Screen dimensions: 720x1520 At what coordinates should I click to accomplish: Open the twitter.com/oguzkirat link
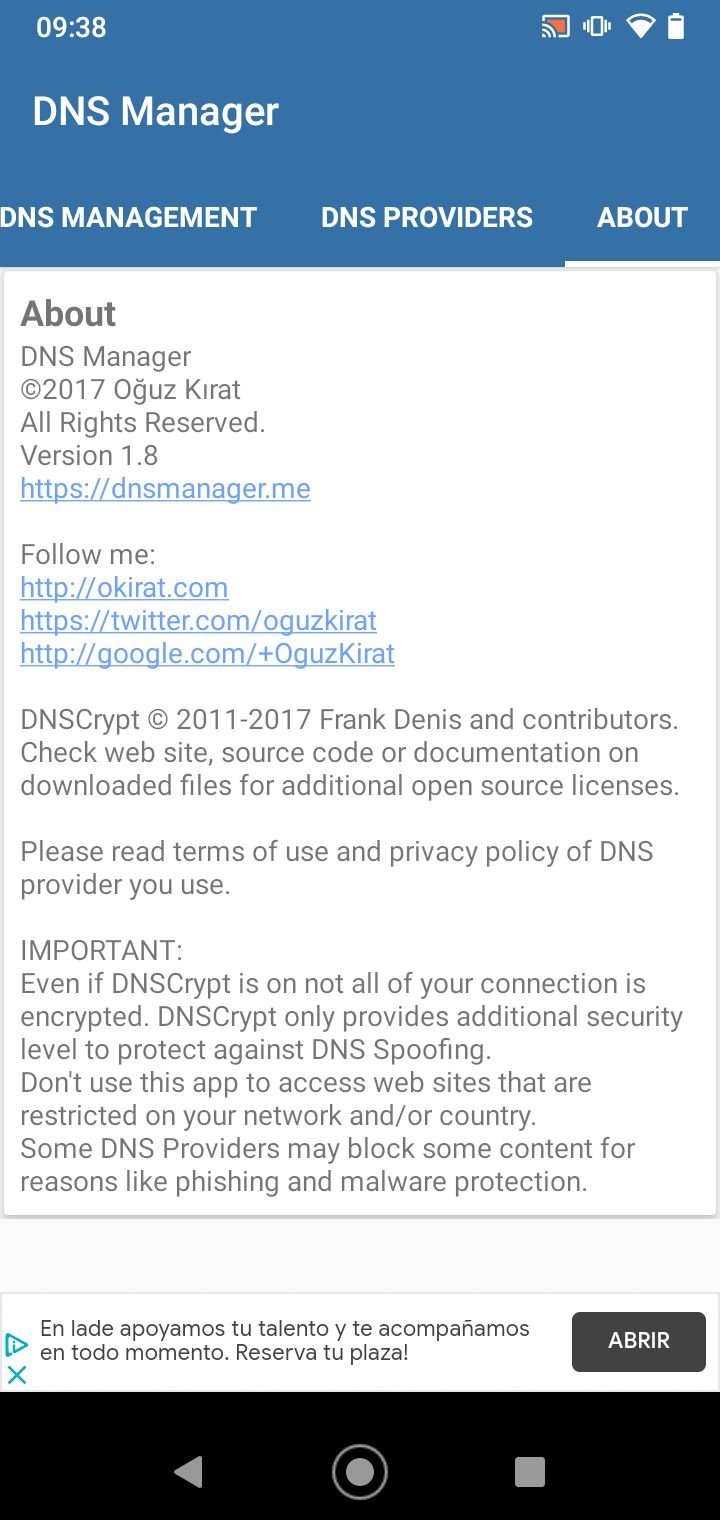tap(198, 620)
